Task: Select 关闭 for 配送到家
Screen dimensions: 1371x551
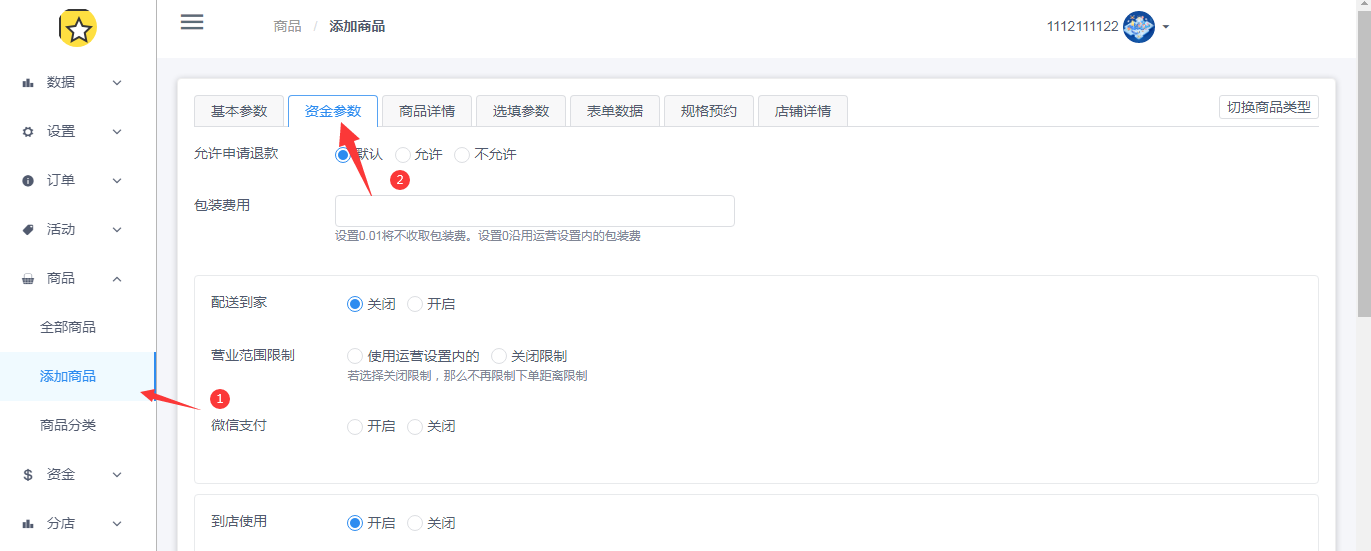Action: [x=355, y=304]
